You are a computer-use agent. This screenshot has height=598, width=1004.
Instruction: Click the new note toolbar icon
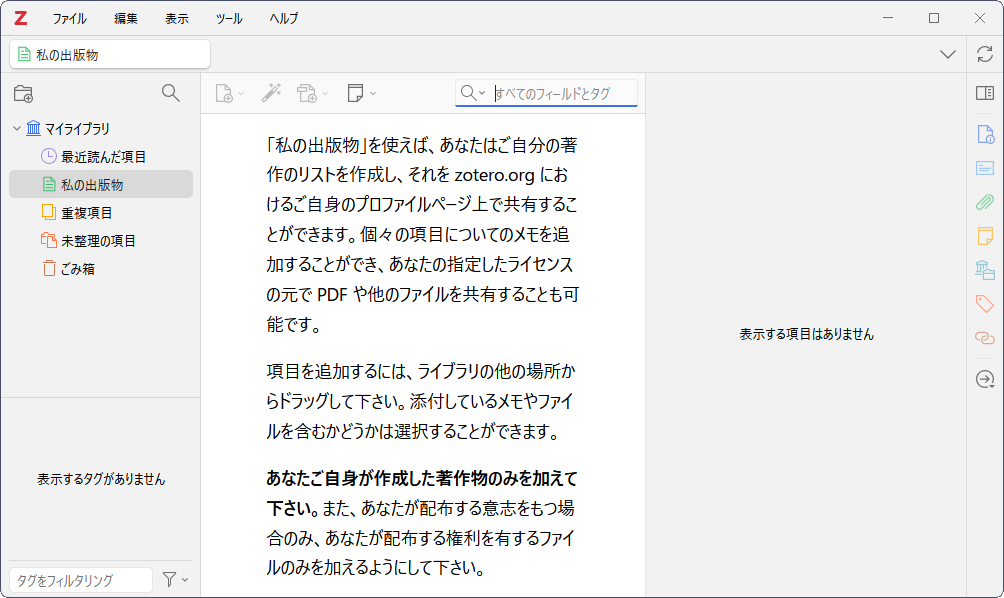pyautogui.click(x=361, y=93)
